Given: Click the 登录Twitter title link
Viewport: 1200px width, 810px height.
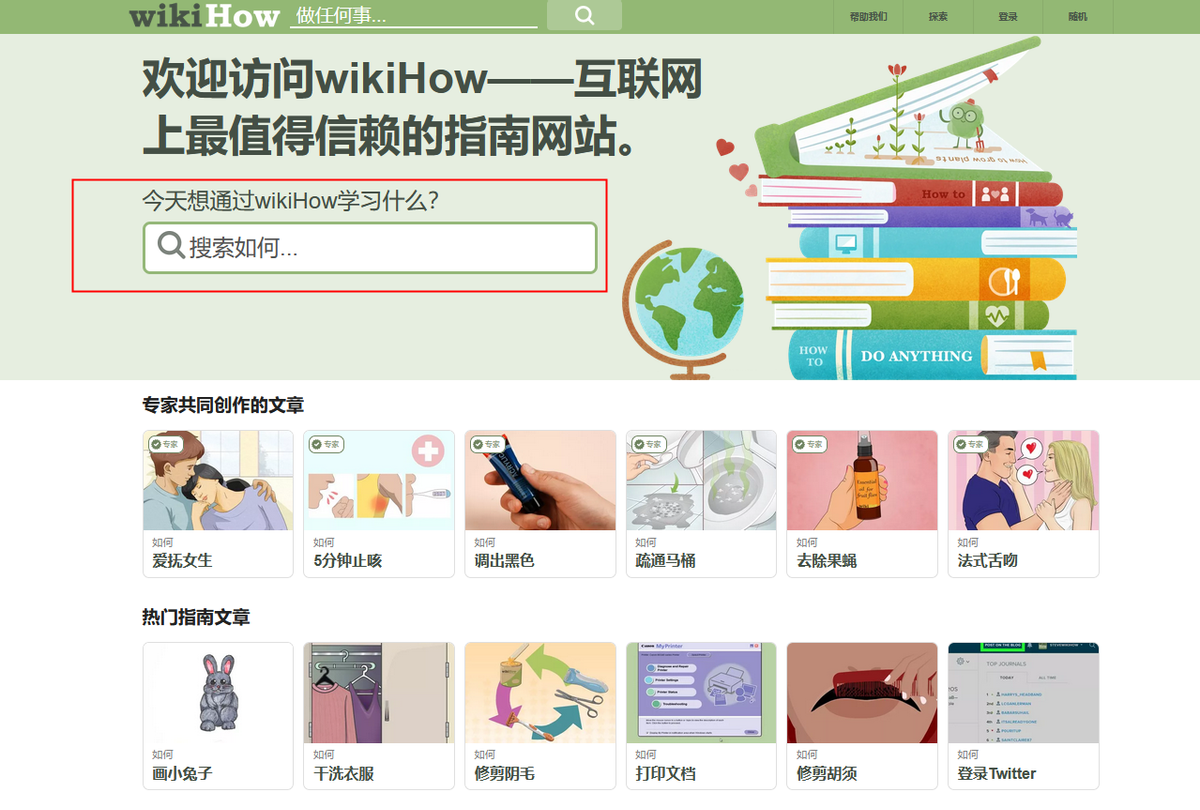Looking at the screenshot, I should pyautogui.click(x=996, y=774).
